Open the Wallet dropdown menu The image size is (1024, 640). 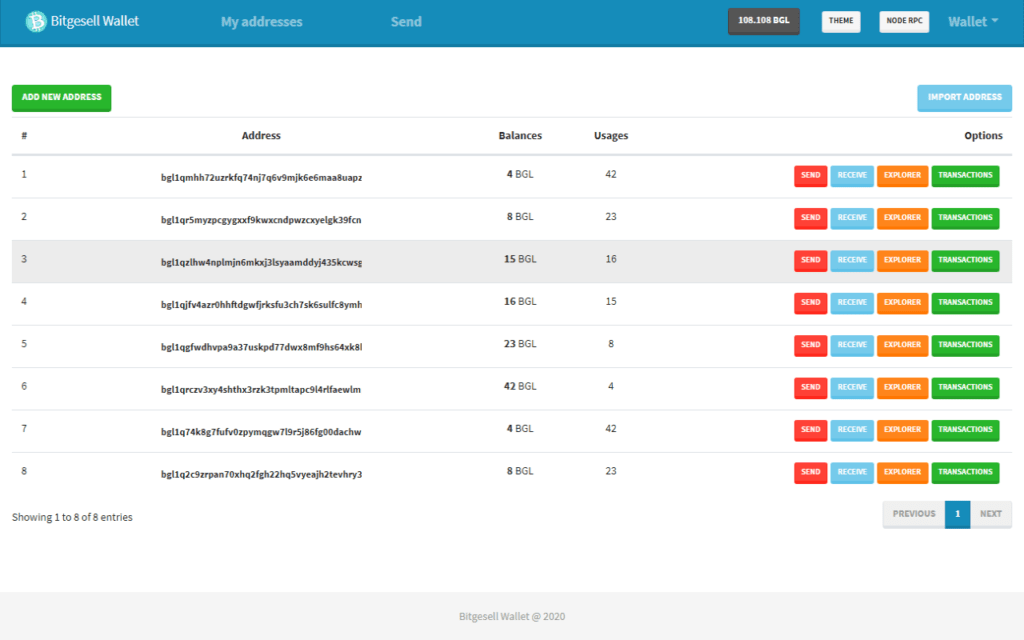tap(973, 22)
